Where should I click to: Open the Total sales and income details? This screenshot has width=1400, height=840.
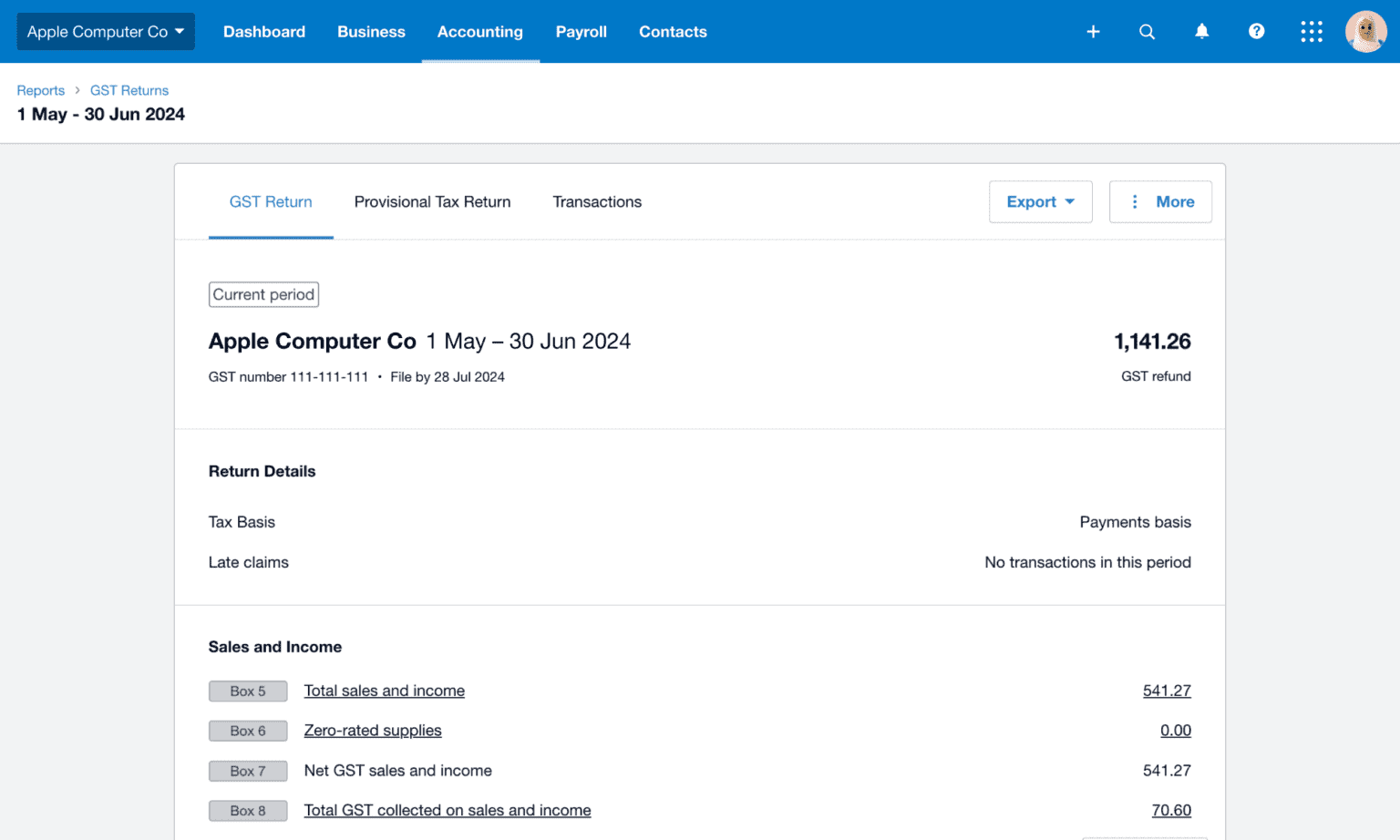point(384,691)
